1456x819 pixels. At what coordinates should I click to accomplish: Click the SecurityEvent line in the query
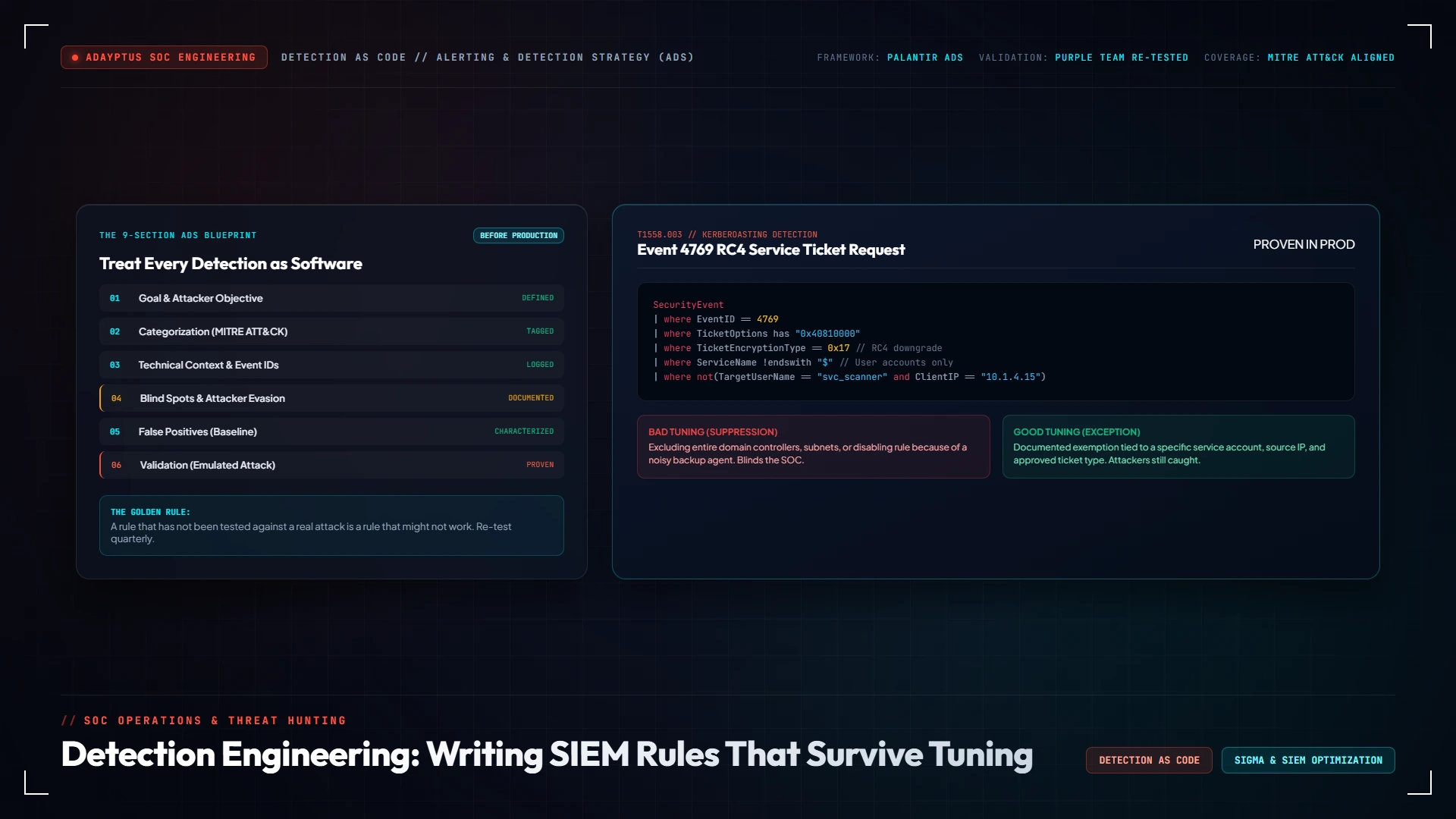tap(689, 305)
